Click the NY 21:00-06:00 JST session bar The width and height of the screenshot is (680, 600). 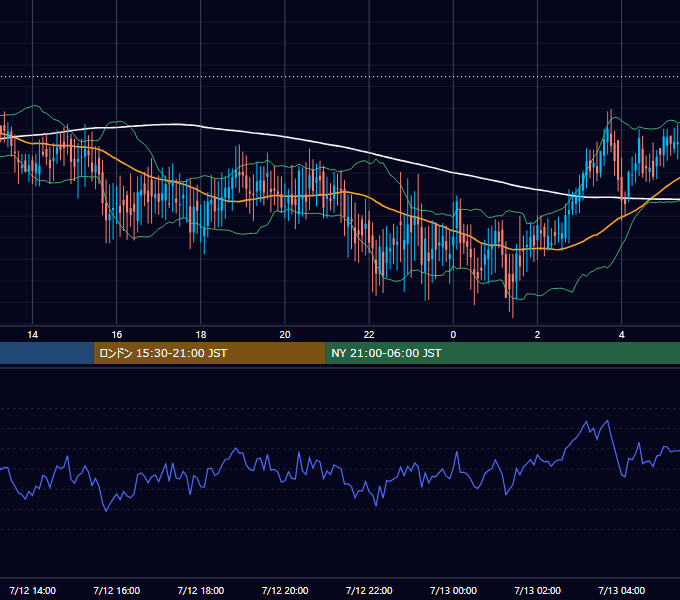(503, 353)
